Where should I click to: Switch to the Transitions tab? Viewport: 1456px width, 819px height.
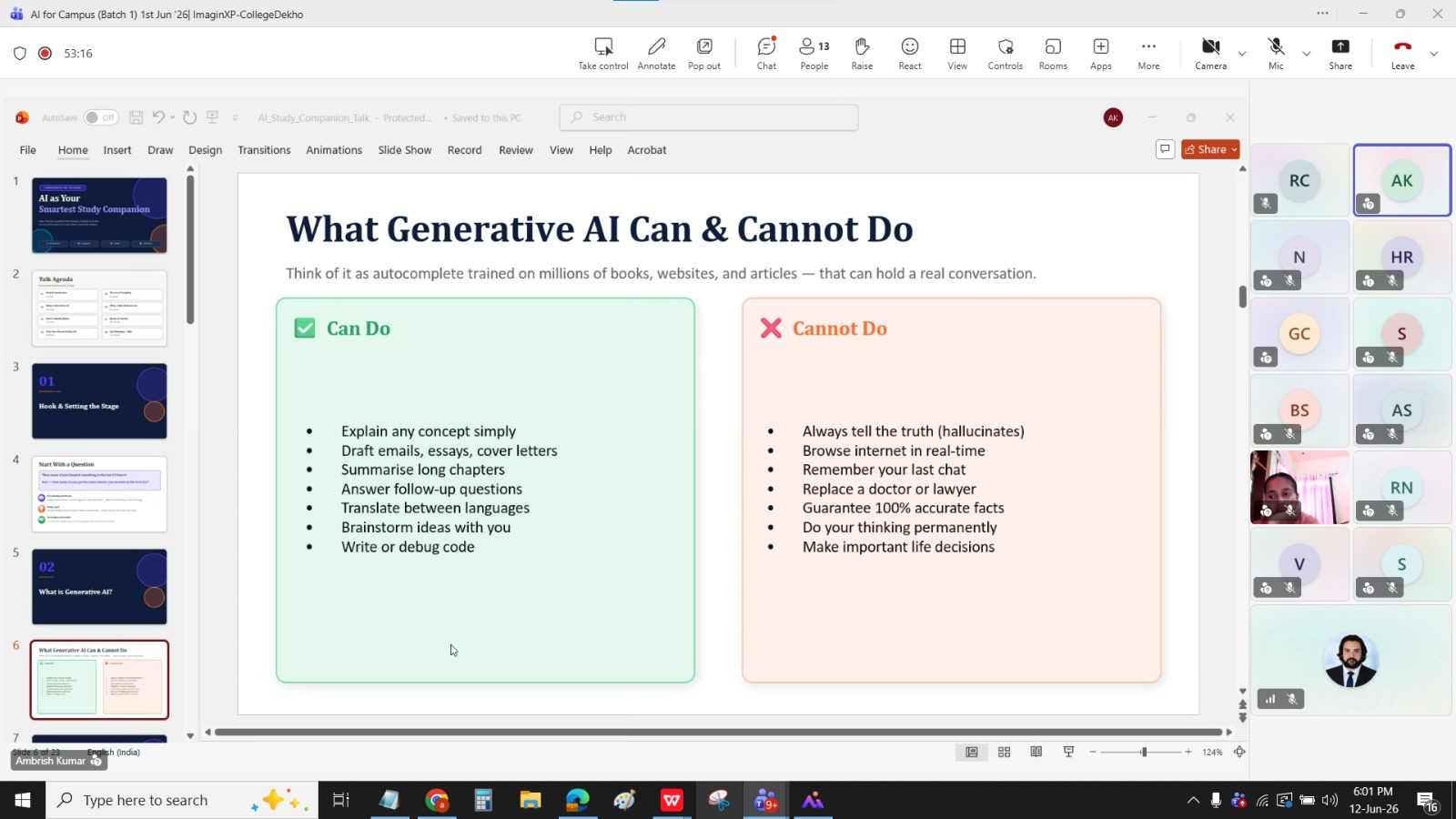[264, 150]
